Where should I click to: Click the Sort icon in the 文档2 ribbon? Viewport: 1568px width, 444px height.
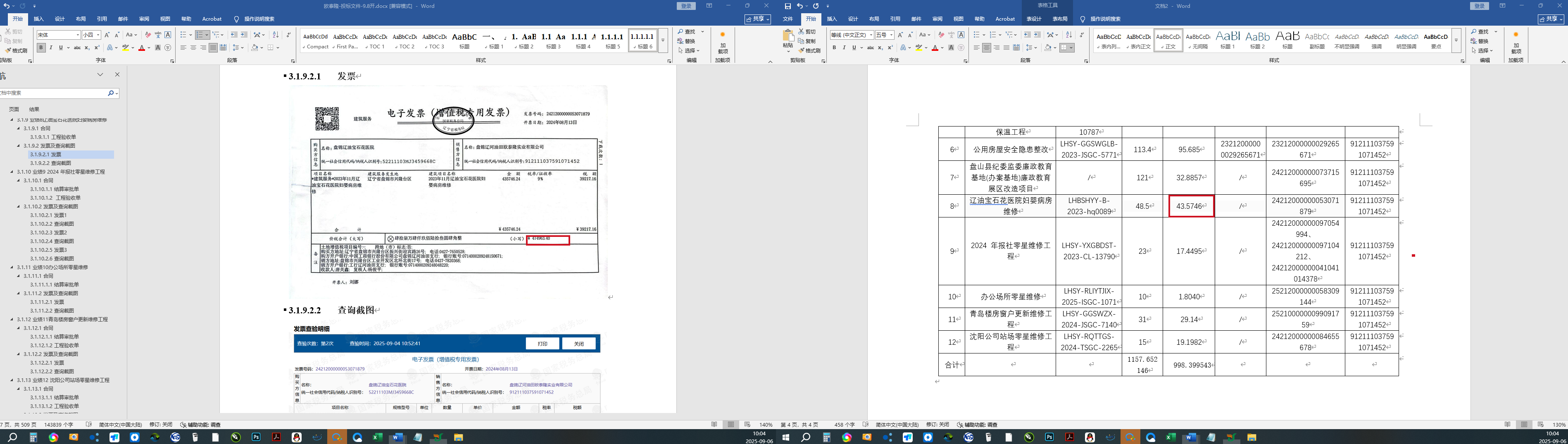pyautogui.click(x=1069, y=35)
